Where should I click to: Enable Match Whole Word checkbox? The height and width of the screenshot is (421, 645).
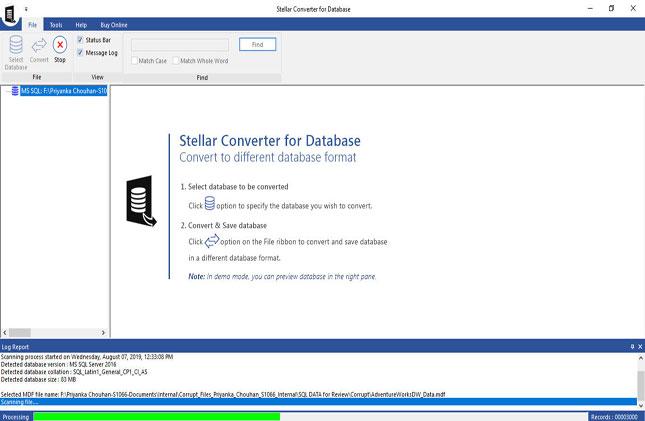tap(176, 60)
